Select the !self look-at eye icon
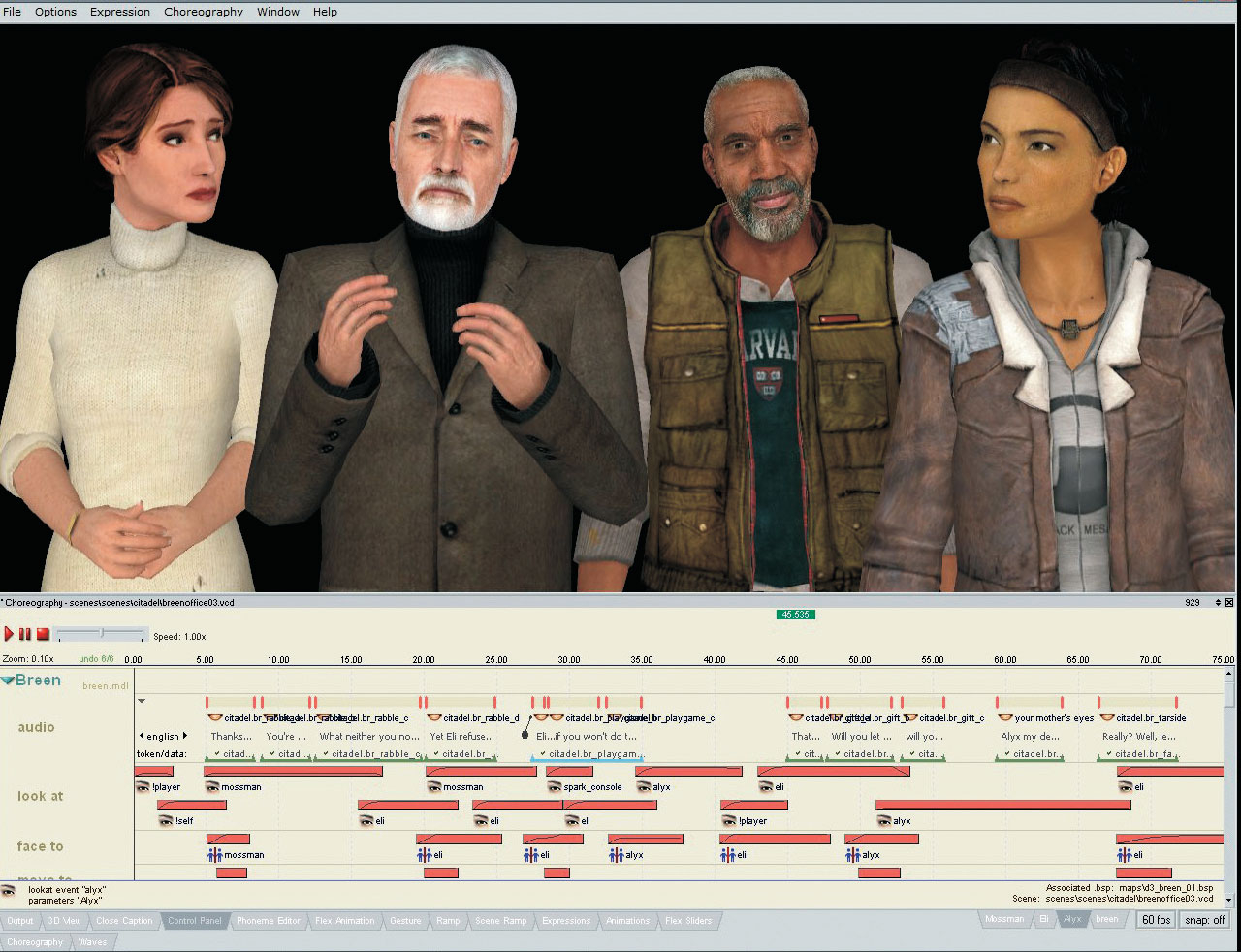Image resolution: width=1241 pixels, height=952 pixels. tap(166, 821)
